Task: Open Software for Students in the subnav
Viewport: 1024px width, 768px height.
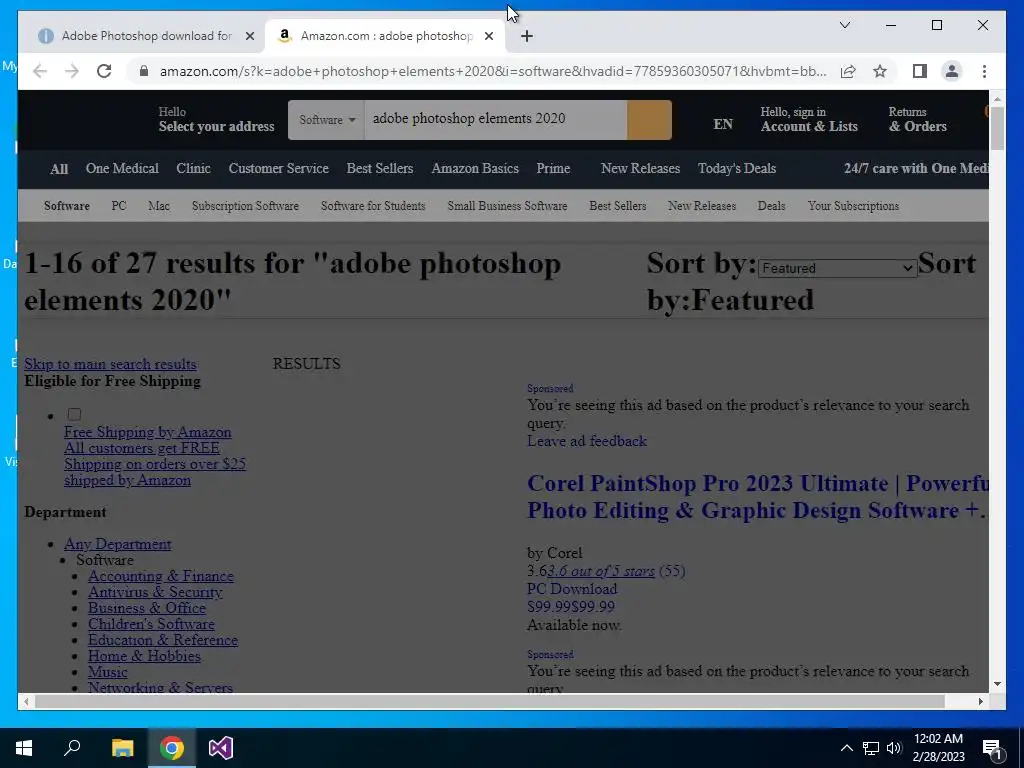Action: pos(373,206)
